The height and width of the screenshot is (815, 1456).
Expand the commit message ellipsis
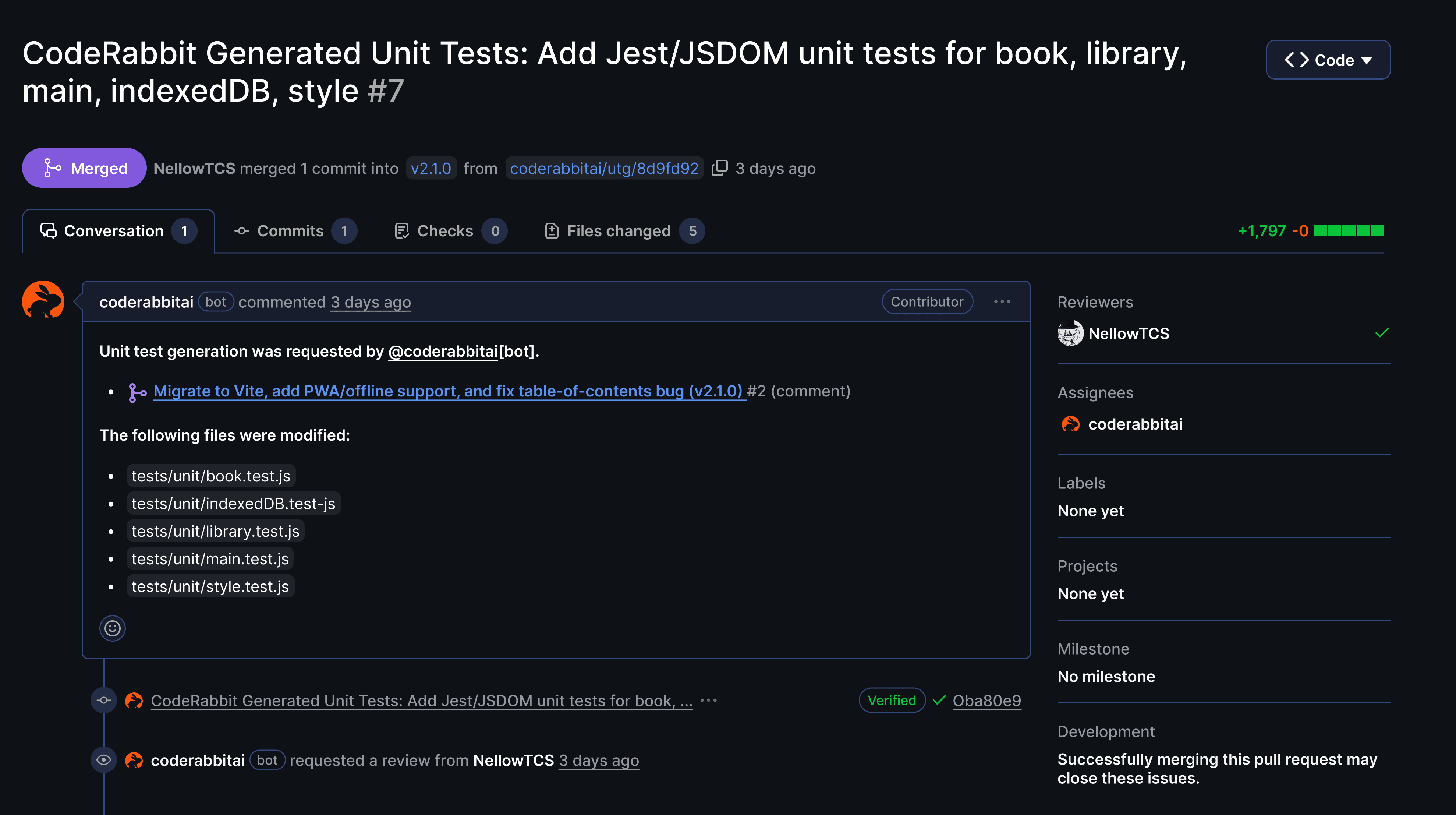708,700
